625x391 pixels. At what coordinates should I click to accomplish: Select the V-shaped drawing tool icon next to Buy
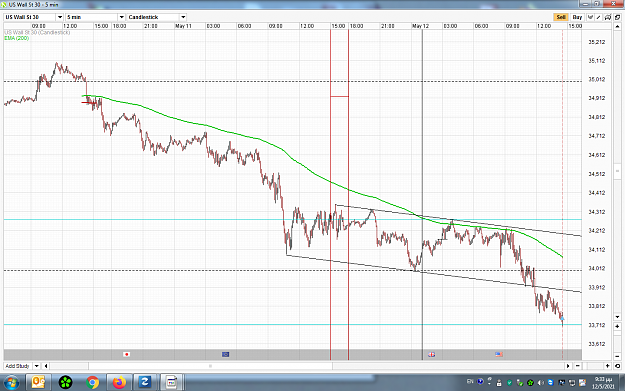point(590,17)
